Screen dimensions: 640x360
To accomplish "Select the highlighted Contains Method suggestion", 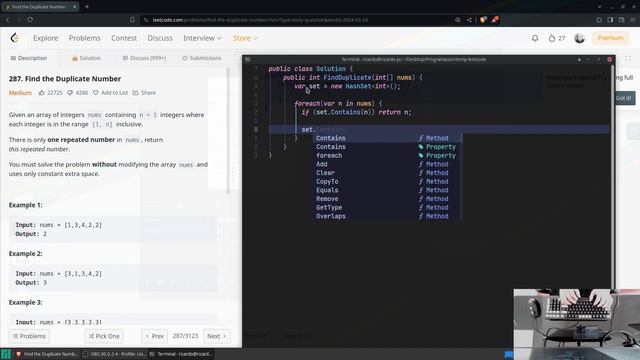I will pyautogui.click(x=388, y=138).
